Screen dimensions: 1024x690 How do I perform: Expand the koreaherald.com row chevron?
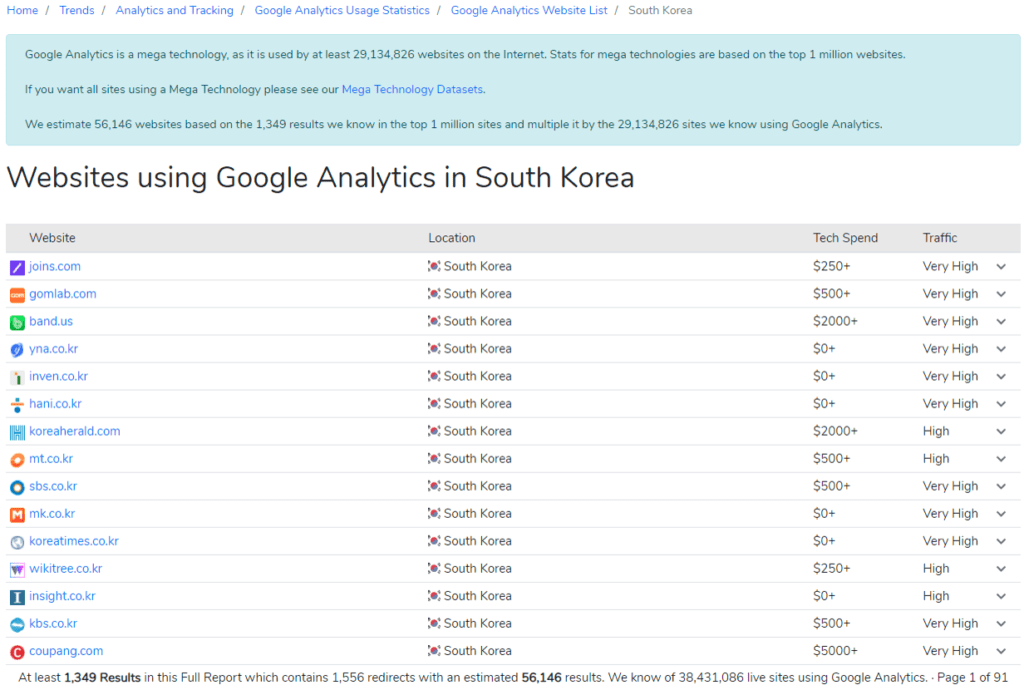tap(1001, 432)
